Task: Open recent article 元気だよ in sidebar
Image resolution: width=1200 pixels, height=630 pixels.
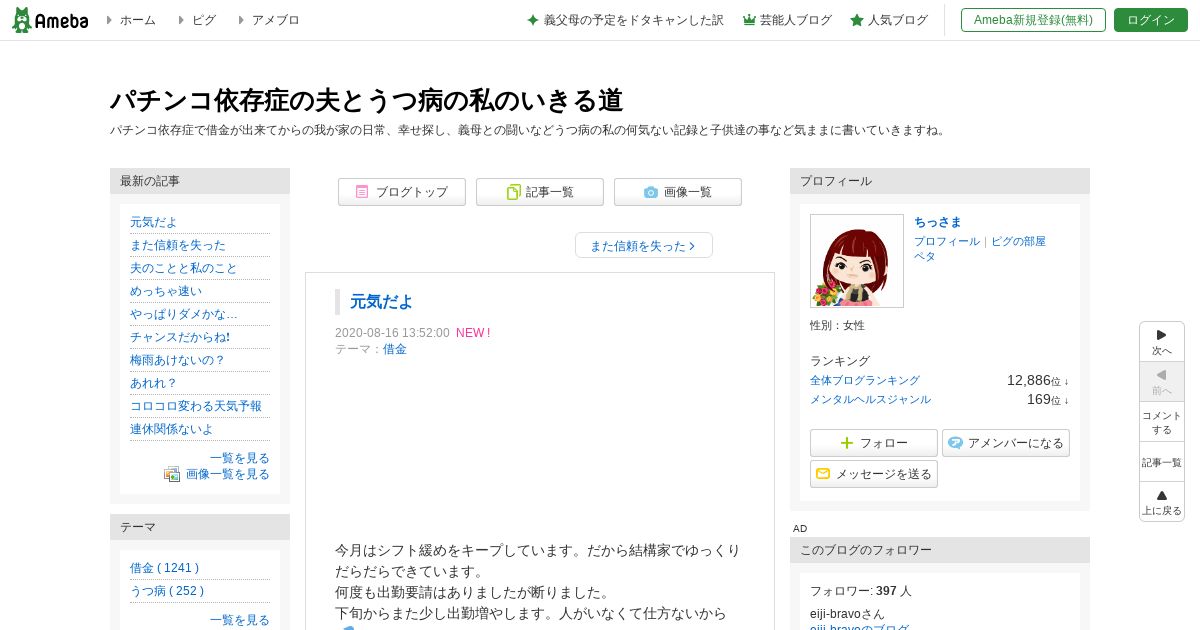Action: coord(153,222)
